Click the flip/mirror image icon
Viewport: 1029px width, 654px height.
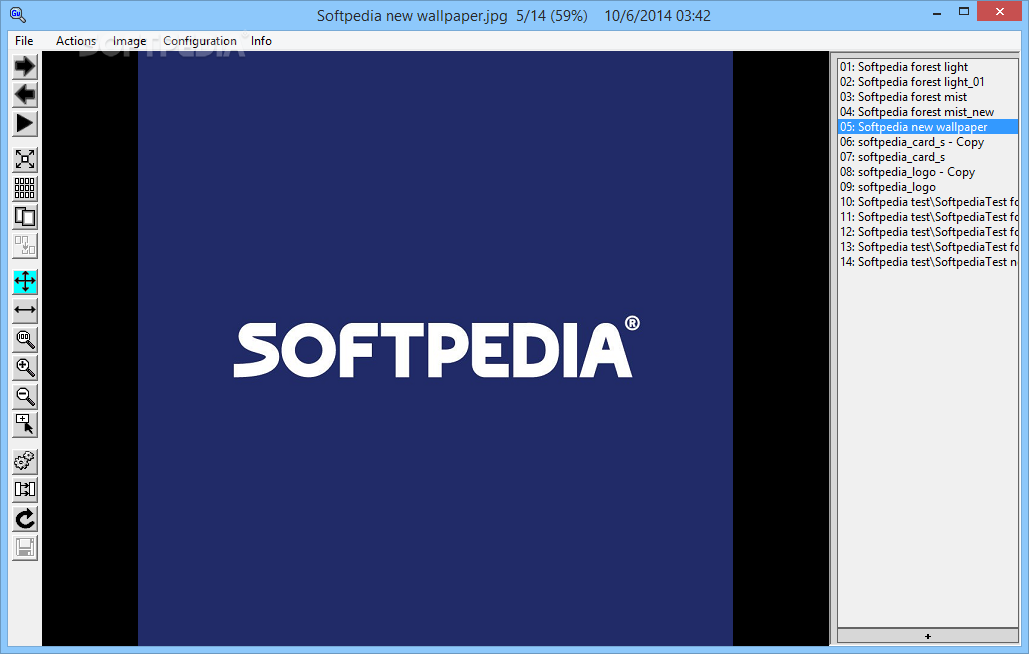25,490
